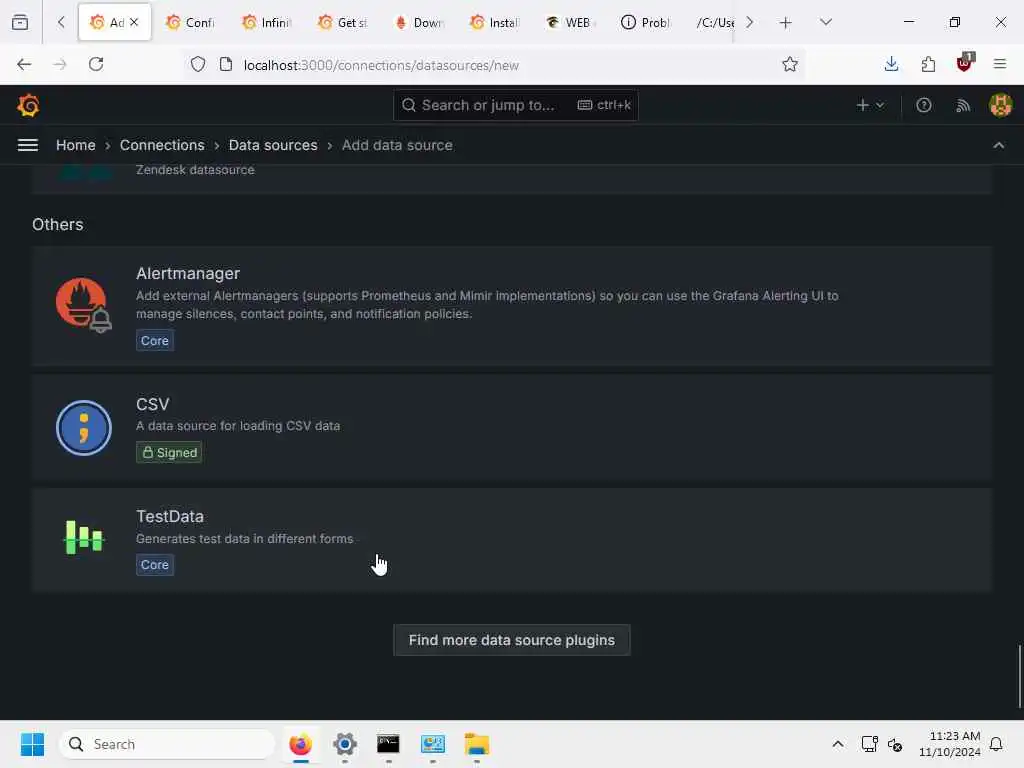This screenshot has width=1024, height=768.
Task: Select the Alertmanager data source title
Action: pos(188,273)
